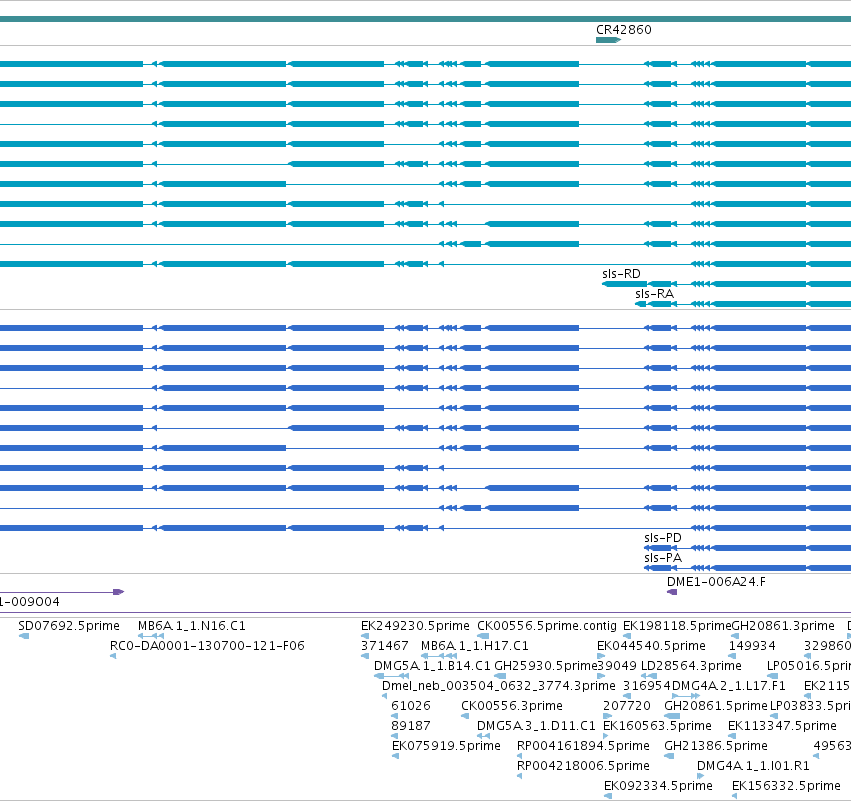Image resolution: width=851 pixels, height=801 pixels.
Task: Select the RP004218006.5prime EST label
Action: coord(583,766)
